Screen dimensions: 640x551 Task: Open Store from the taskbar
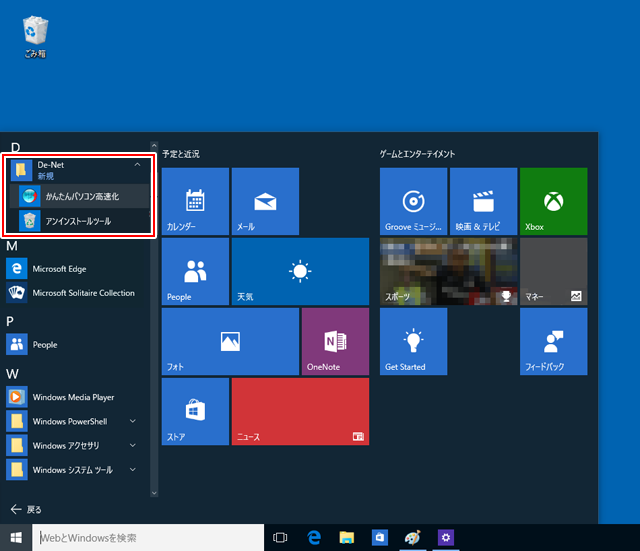(x=380, y=538)
